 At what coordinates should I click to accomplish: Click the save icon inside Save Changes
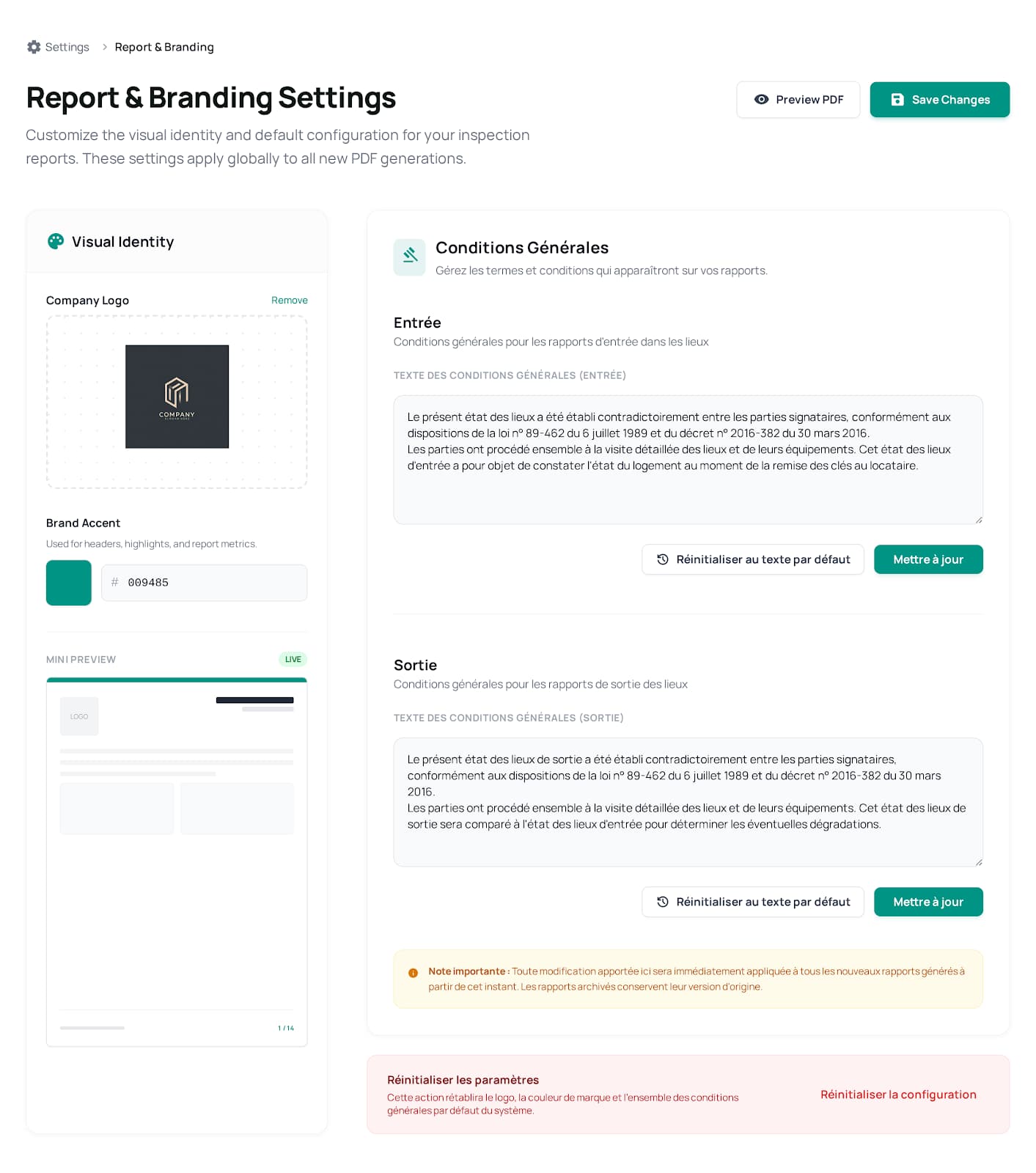tap(897, 99)
